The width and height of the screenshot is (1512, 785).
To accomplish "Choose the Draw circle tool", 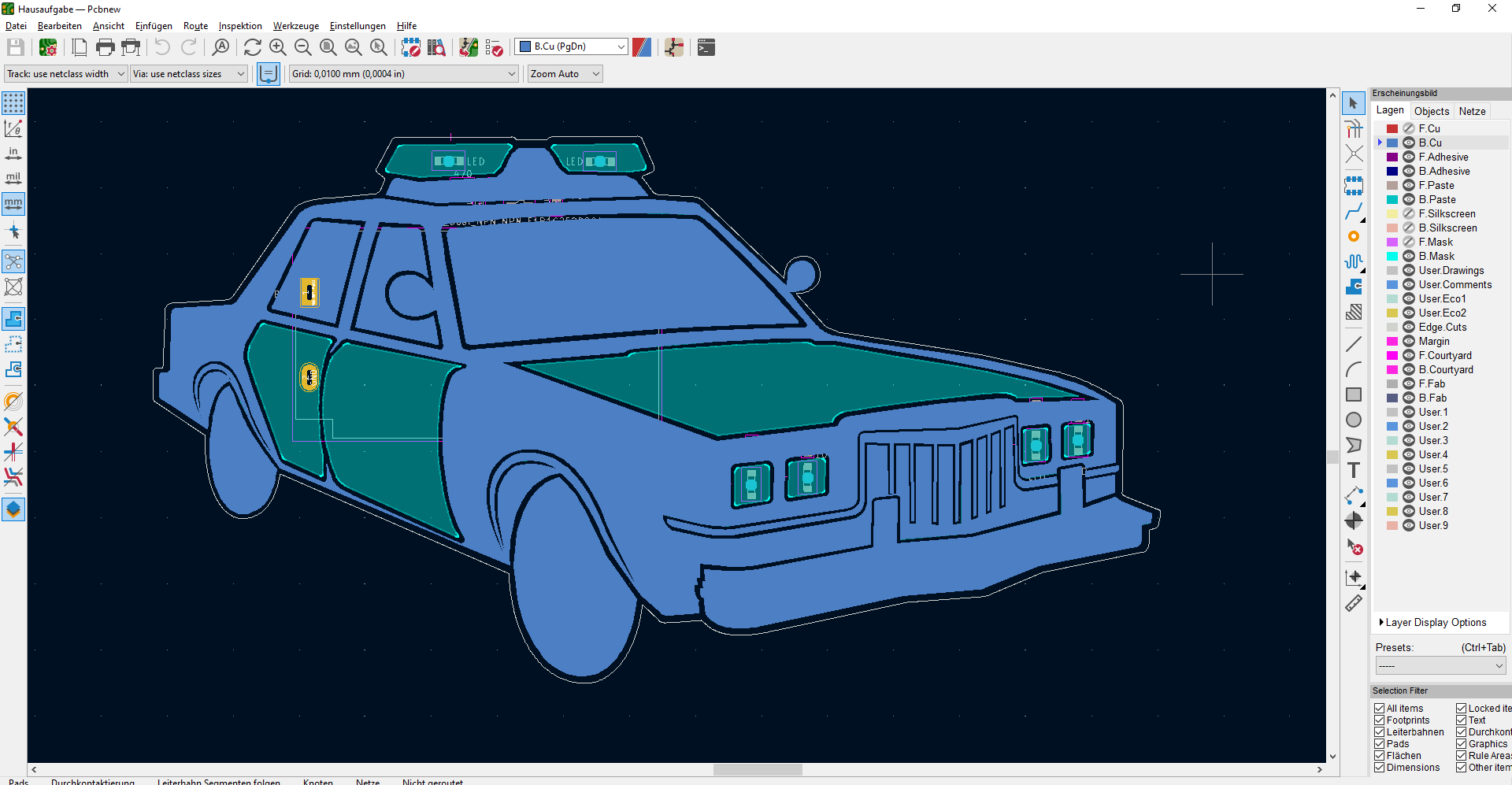I will click(1353, 420).
